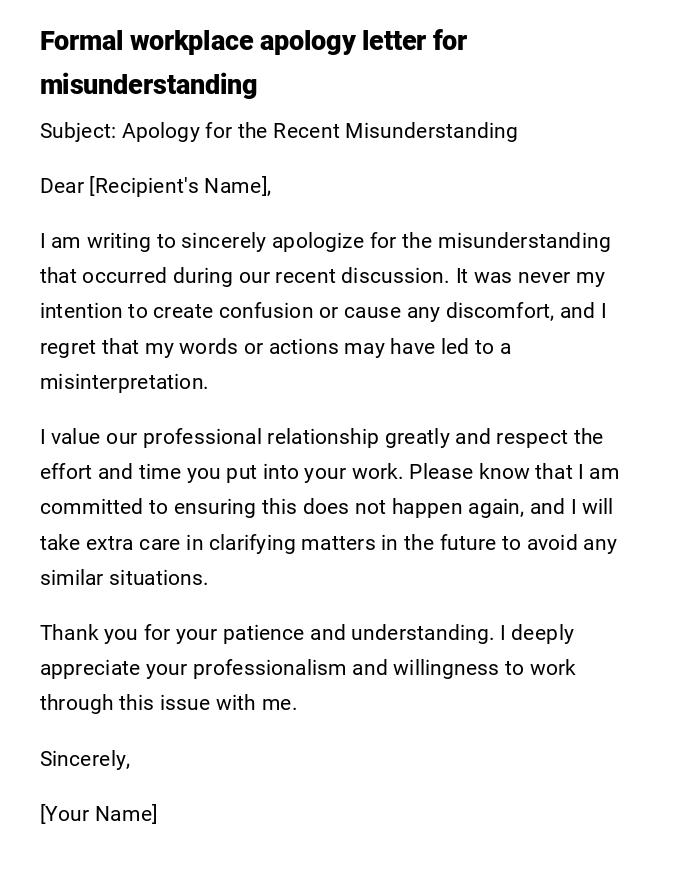Click the closing word 'Sincerely,'
This screenshot has width=700, height=876.
click(85, 759)
